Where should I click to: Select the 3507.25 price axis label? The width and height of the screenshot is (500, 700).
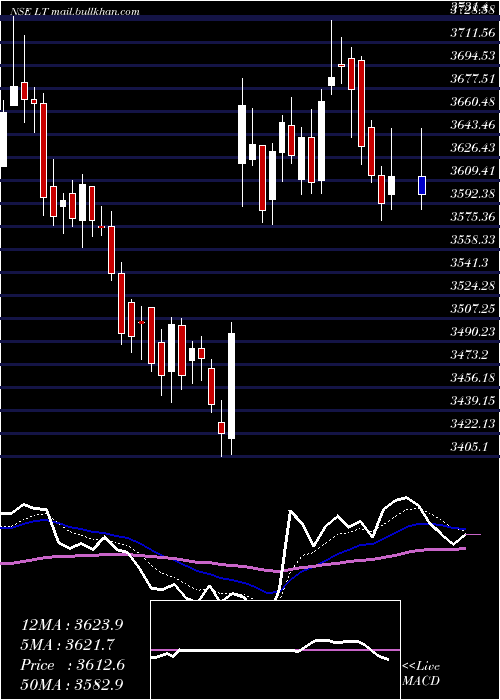[x=473, y=309]
